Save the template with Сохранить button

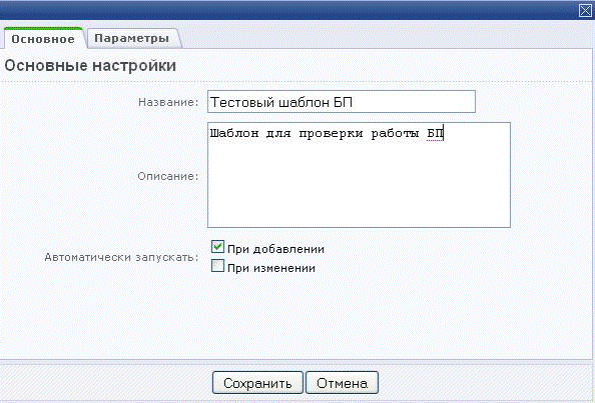pyautogui.click(x=258, y=383)
